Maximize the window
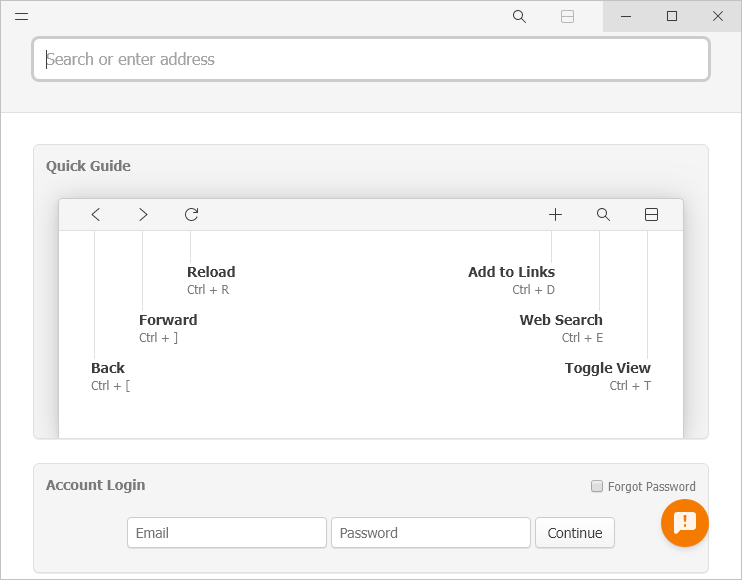 pyautogui.click(x=672, y=16)
